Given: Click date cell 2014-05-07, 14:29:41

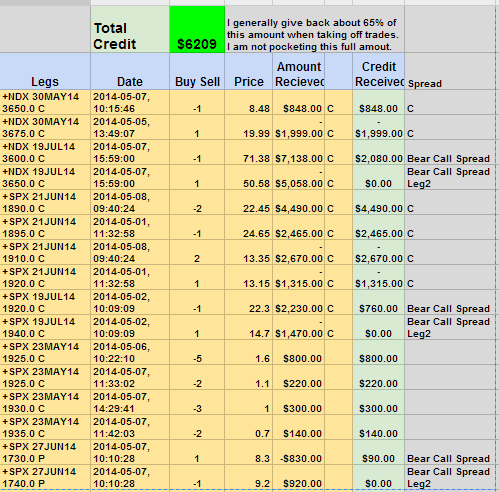Looking at the screenshot, I should (x=130, y=402).
